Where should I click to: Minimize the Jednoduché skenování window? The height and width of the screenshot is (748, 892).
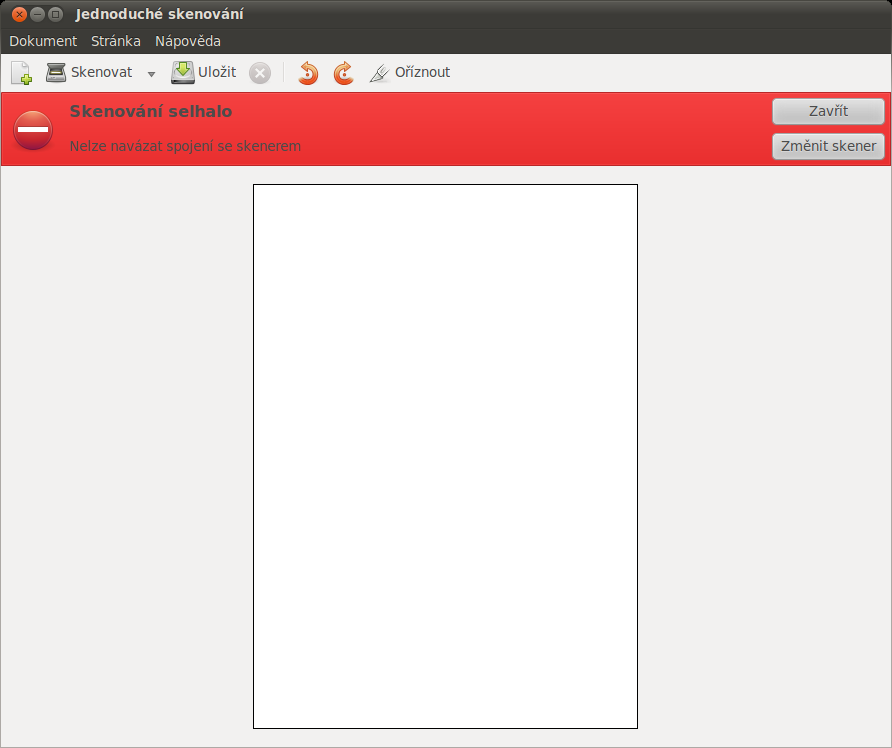[x=38, y=14]
